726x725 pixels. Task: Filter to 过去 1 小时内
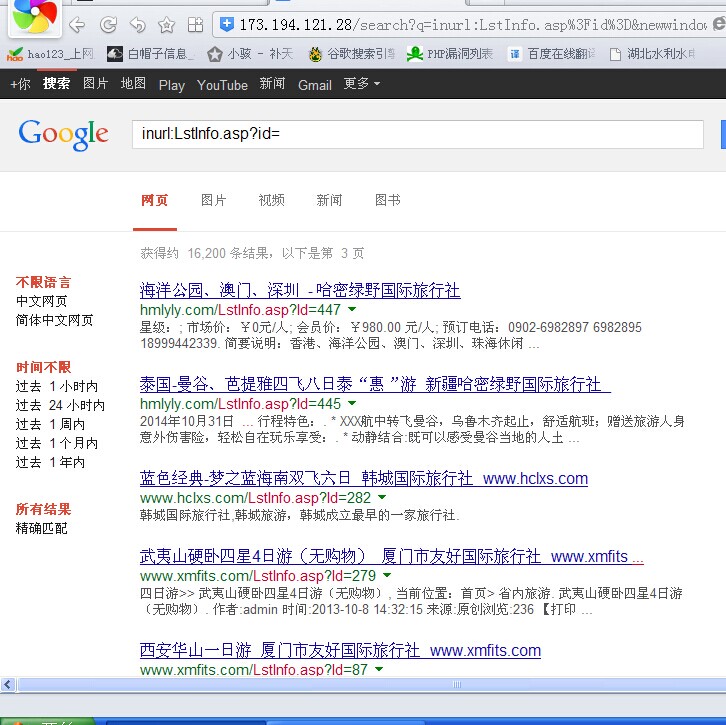tap(57, 387)
